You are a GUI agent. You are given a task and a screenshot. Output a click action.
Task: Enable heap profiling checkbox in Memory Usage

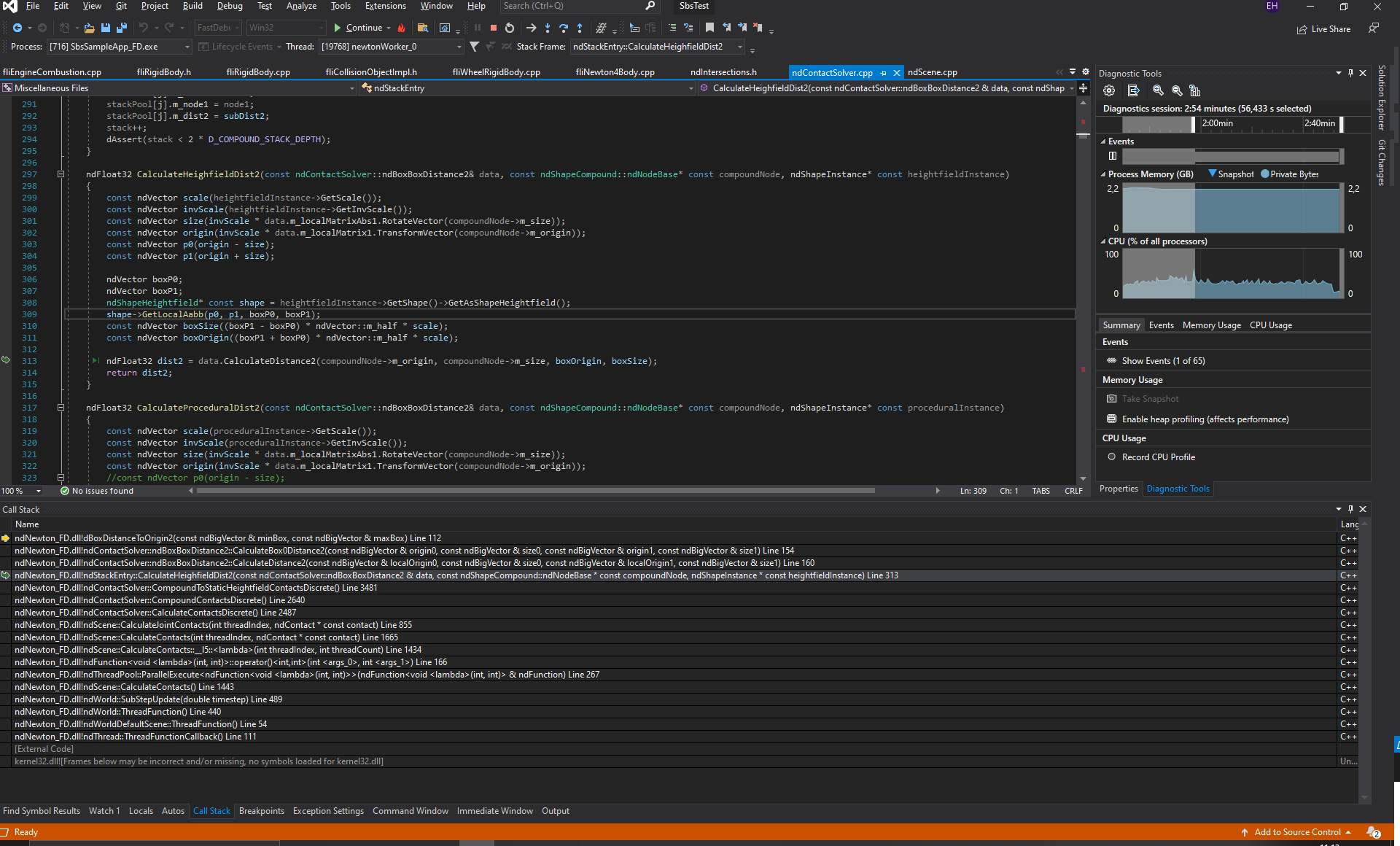(1111, 418)
